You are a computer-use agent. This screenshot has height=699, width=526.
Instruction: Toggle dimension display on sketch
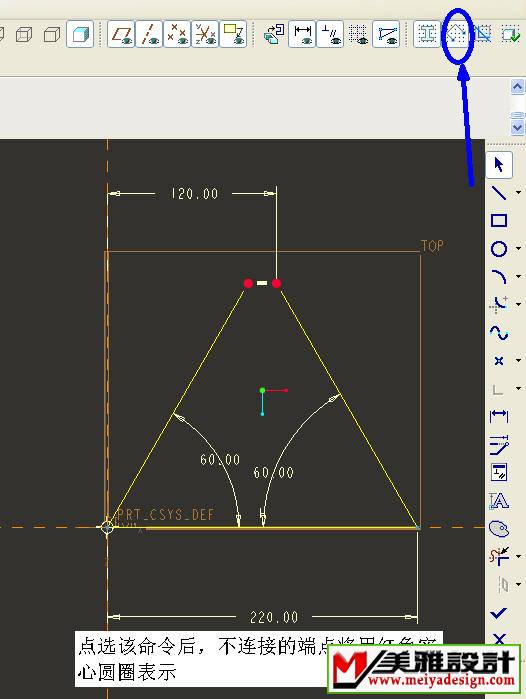click(x=302, y=34)
